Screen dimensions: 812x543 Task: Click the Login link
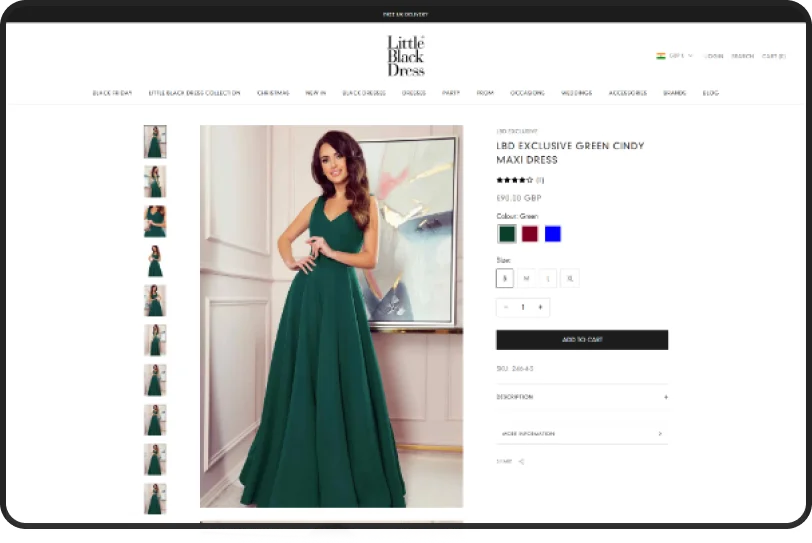coord(713,56)
